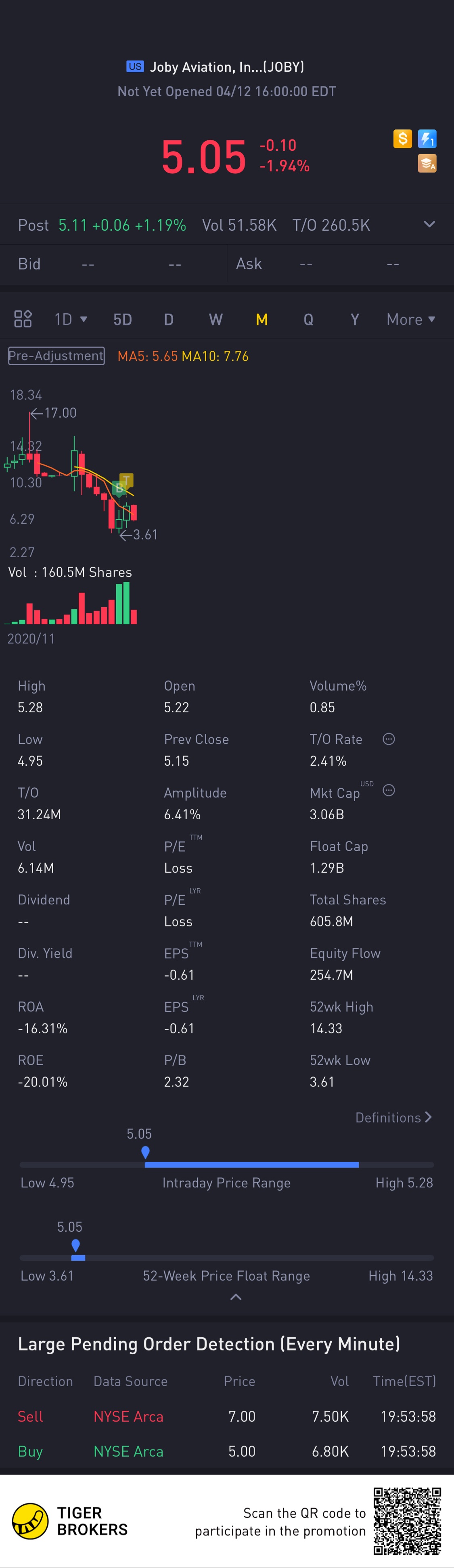Select the Q quarterly chart tab
Screen dimensions: 454x1568
[308, 320]
